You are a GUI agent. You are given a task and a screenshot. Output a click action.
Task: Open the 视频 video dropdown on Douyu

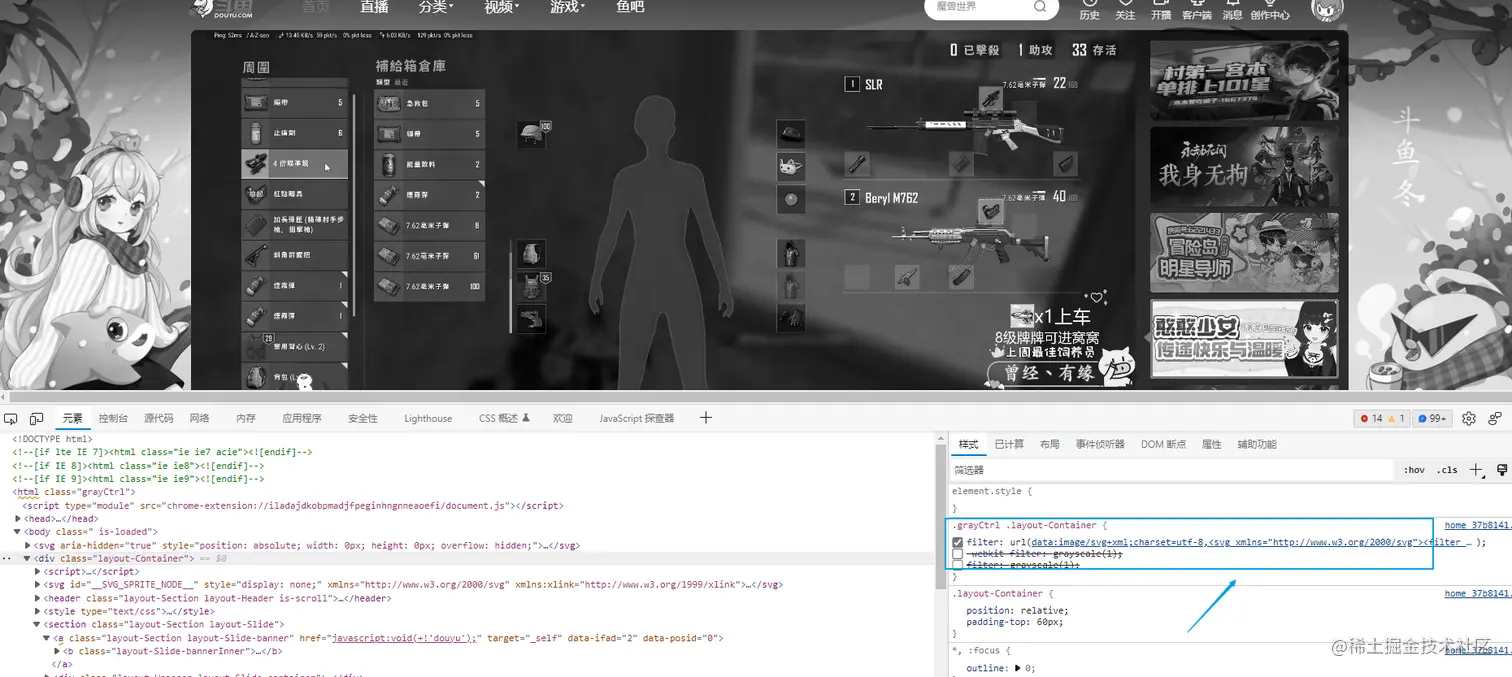click(500, 7)
